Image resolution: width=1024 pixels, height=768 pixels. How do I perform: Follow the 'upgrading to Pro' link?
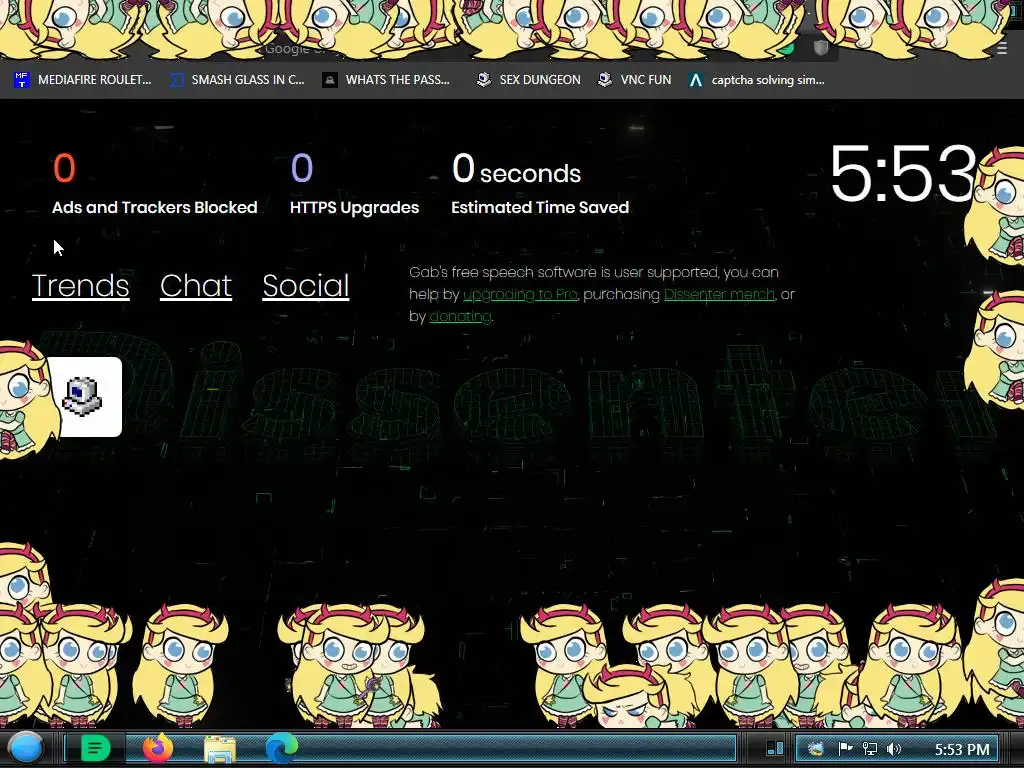520,295
